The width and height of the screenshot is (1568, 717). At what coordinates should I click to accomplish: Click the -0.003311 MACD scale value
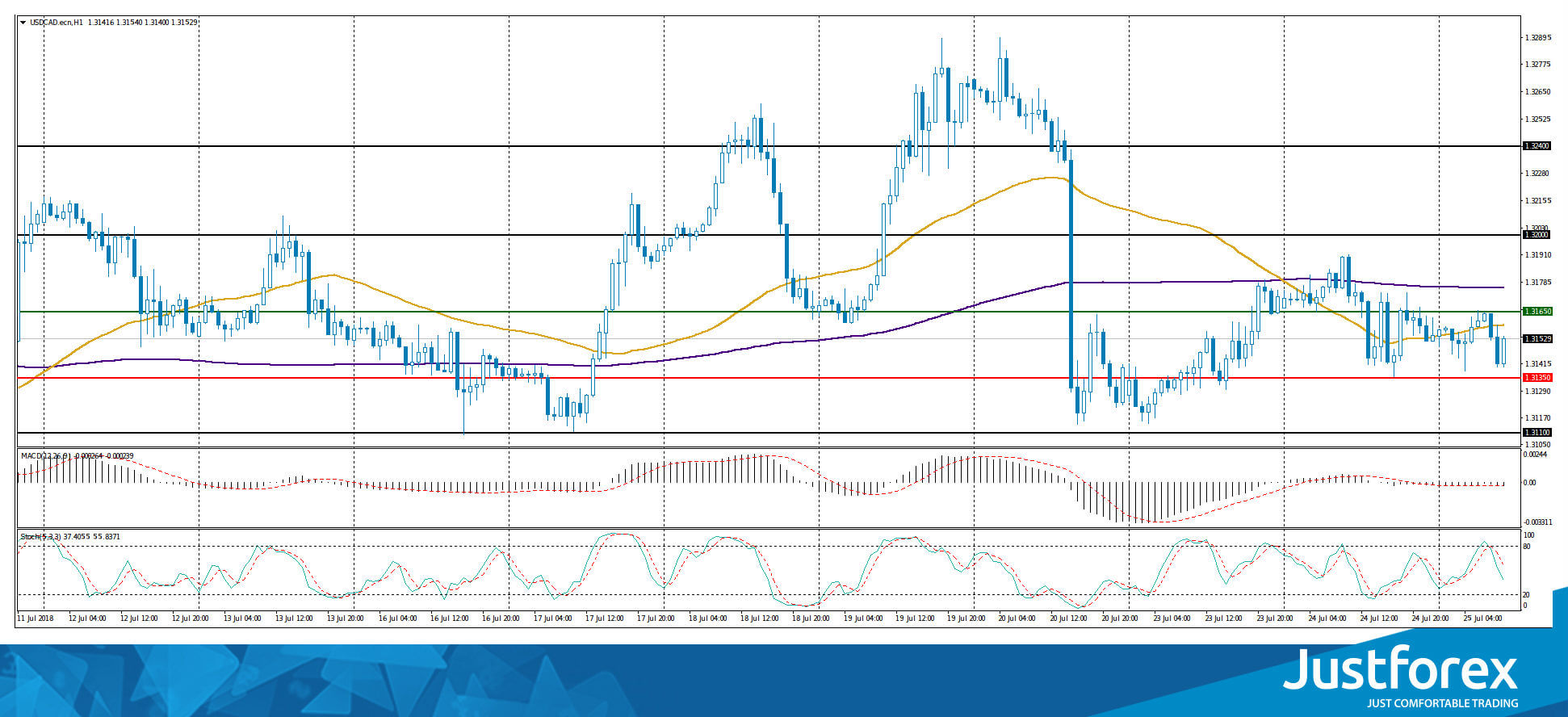coord(1537,522)
